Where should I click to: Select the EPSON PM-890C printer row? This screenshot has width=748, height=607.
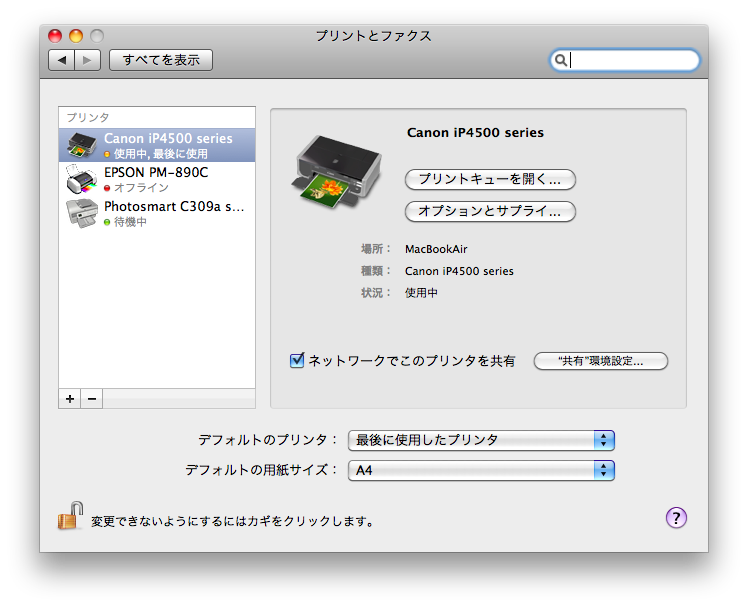[157, 179]
